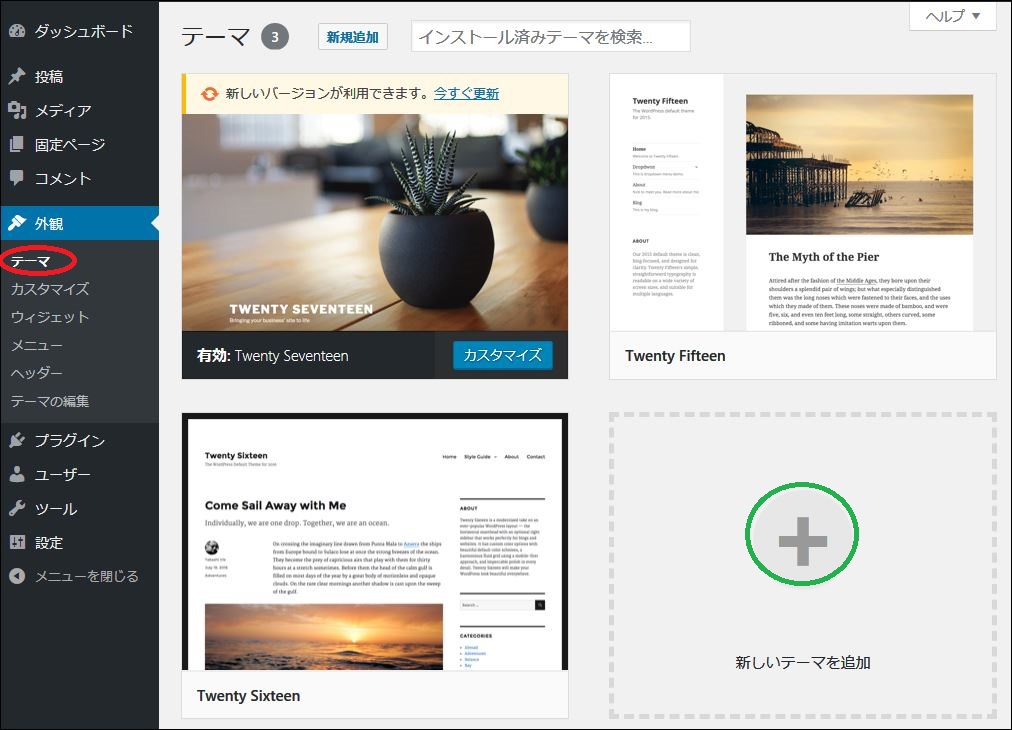This screenshot has height=730, width=1012.
Task: Click the 今すぐ更新 link
Action: click(466, 94)
